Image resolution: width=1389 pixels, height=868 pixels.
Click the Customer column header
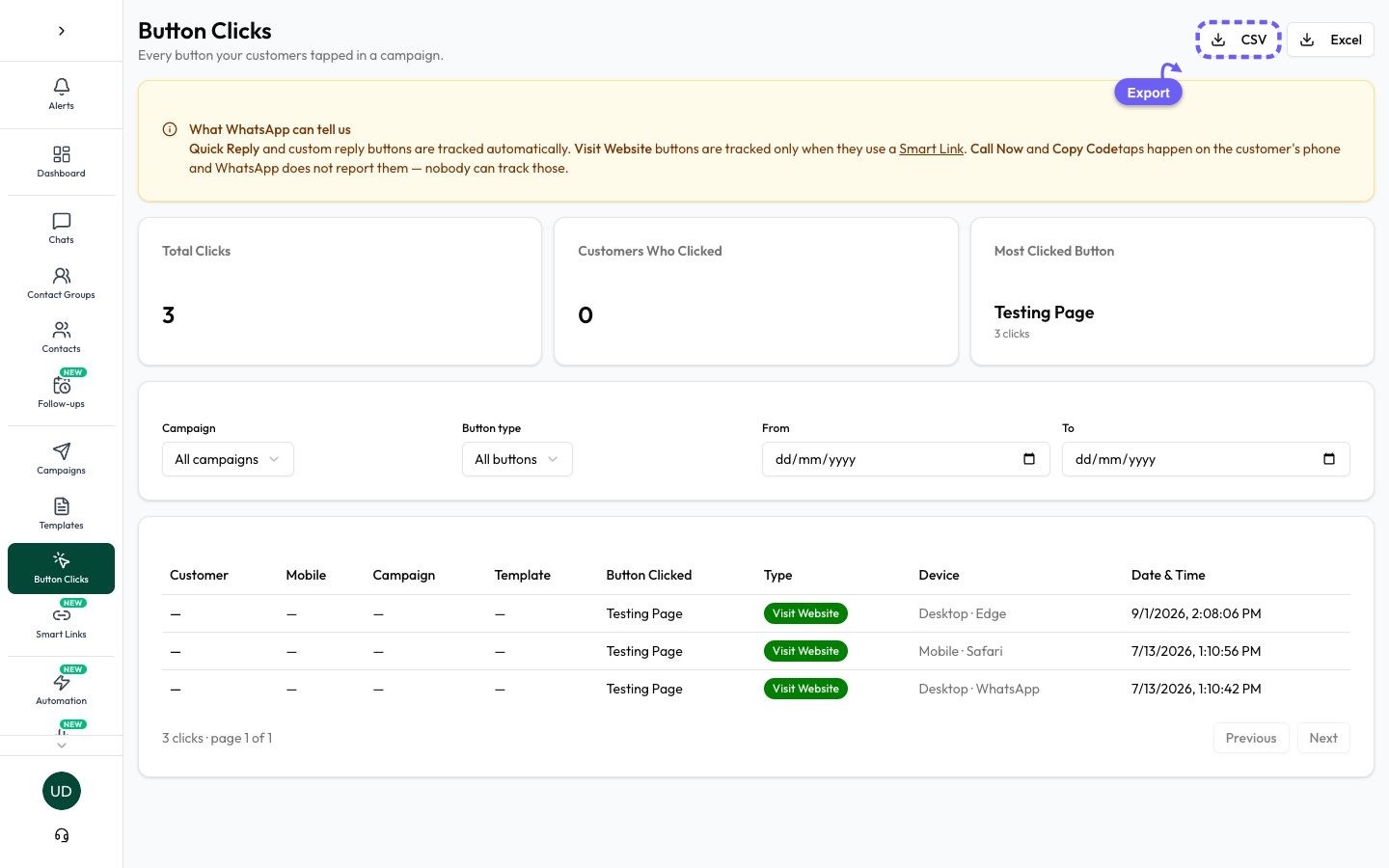[x=199, y=575]
